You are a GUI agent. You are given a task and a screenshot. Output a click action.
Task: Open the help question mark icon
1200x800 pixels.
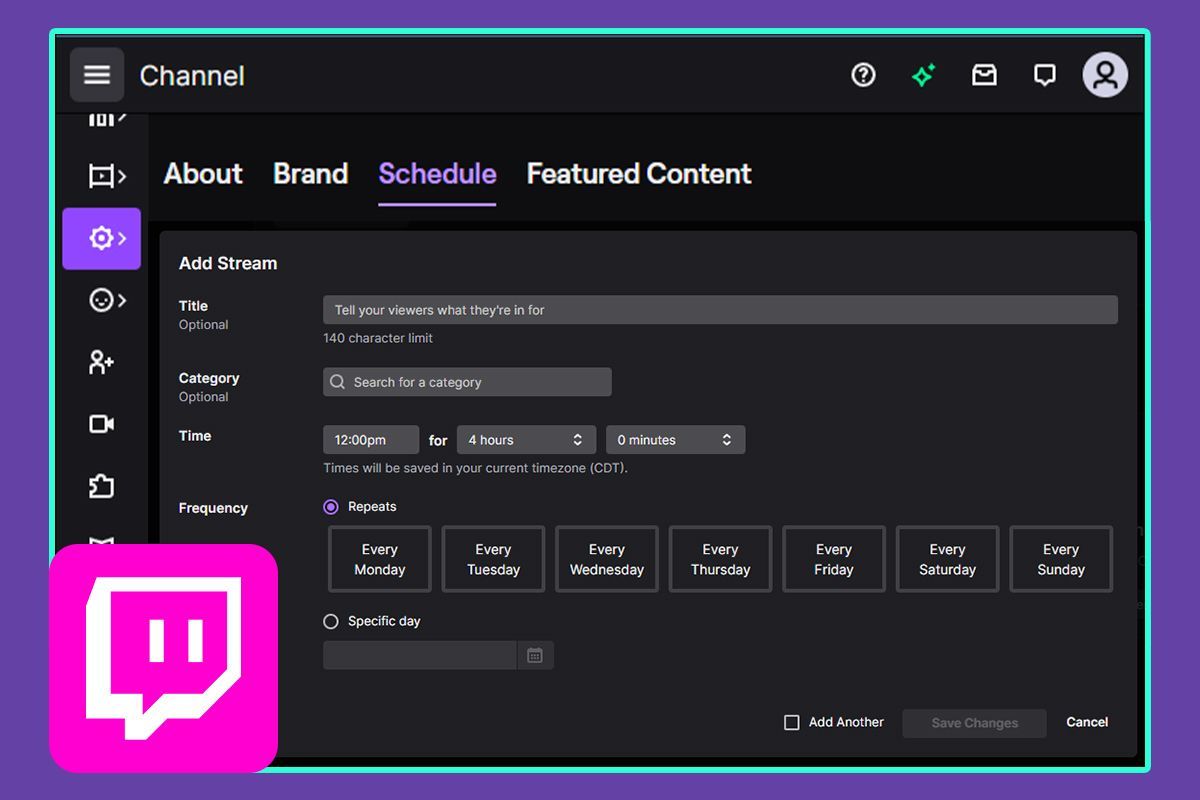(x=863, y=75)
